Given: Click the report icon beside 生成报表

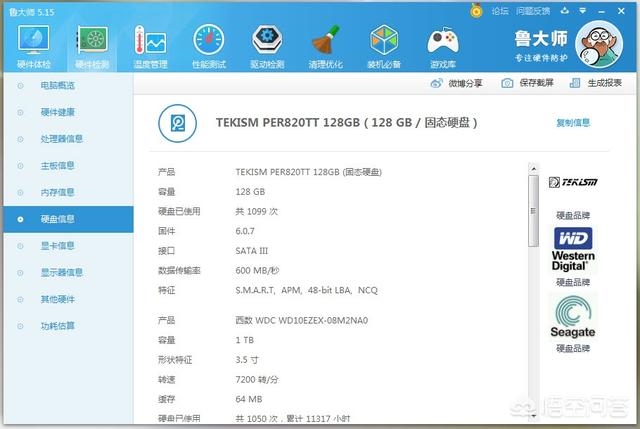Looking at the screenshot, I should point(575,83).
